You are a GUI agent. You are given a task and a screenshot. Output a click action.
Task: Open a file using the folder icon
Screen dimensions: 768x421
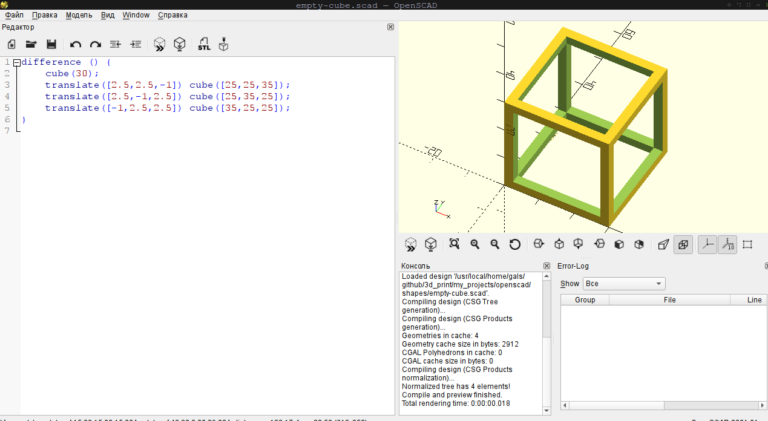31,45
